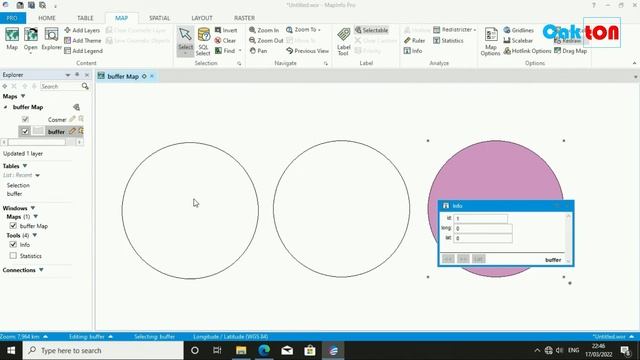
Task: Check the Statistics tool window checkbox
Action: [x=13, y=256]
